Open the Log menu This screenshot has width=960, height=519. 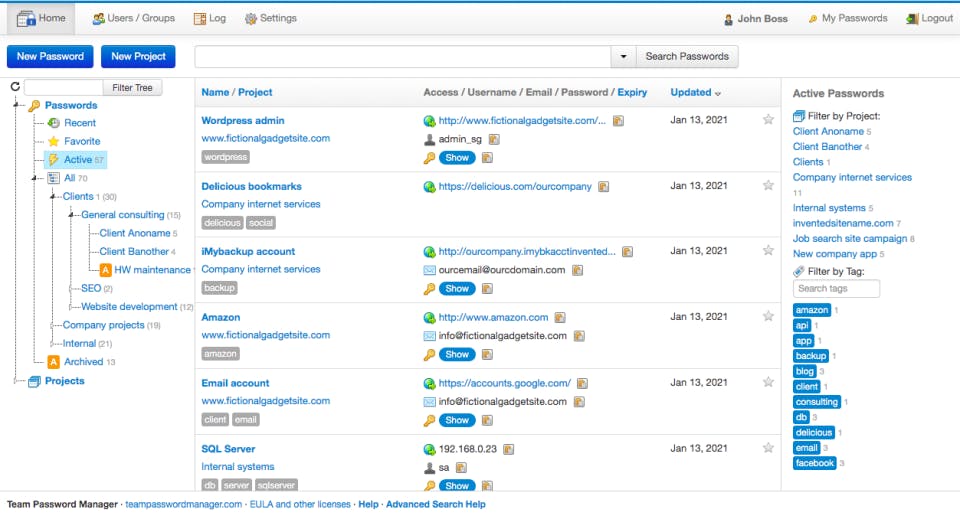(210, 18)
